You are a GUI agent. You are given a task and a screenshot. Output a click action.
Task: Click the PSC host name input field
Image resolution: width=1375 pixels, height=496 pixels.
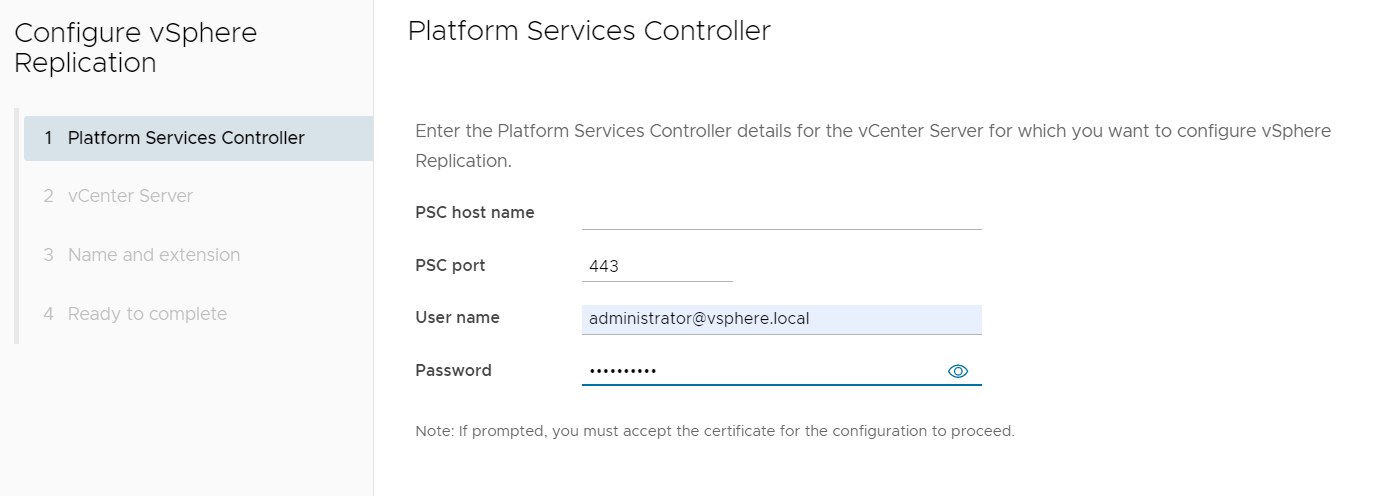pyautogui.click(x=781, y=213)
